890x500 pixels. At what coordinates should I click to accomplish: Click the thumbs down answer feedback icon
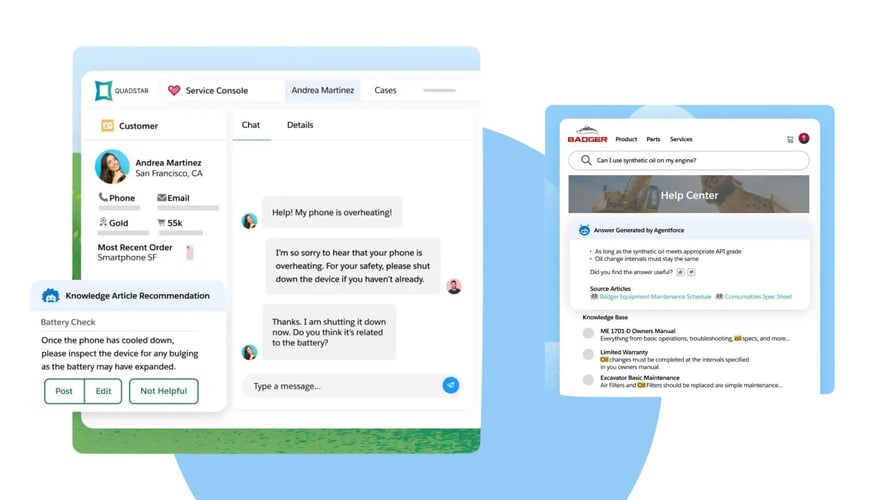pyautogui.click(x=691, y=271)
